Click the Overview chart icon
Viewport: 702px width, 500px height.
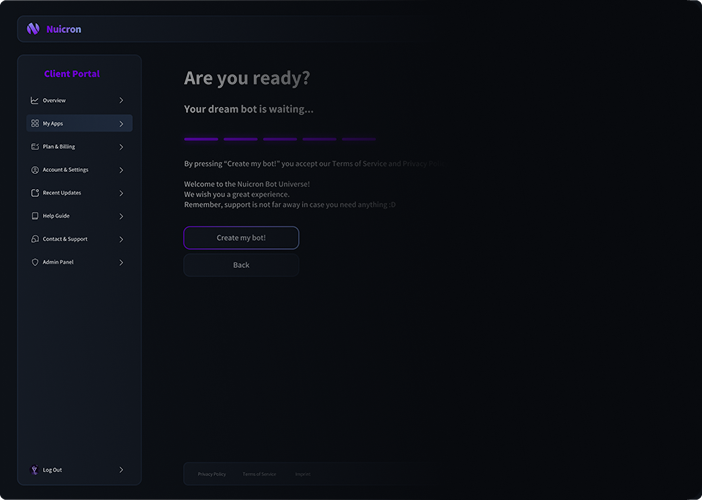pos(35,100)
